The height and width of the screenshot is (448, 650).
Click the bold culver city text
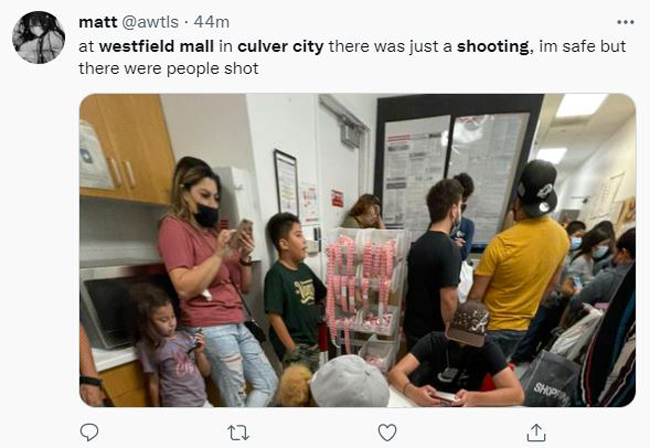coord(280,46)
